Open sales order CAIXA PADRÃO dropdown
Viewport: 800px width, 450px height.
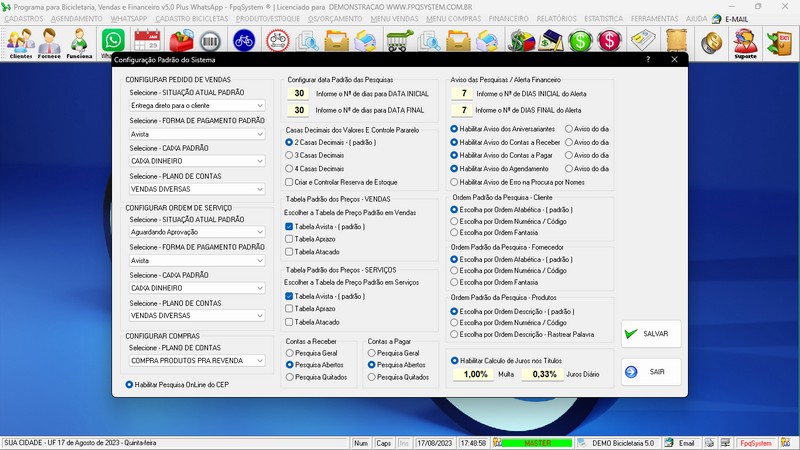click(x=197, y=161)
